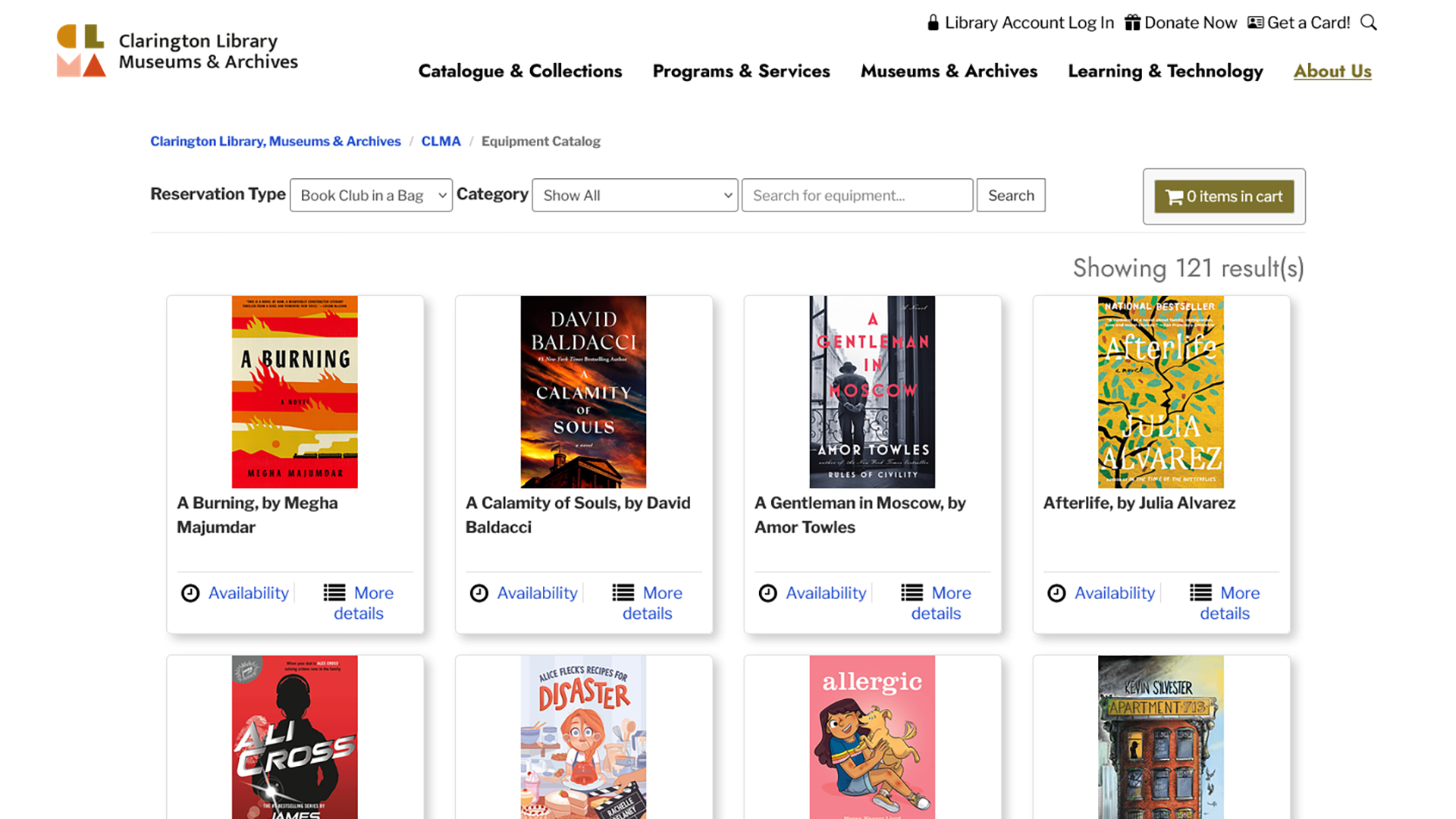The image size is (1456, 819).
Task: Open the Programs & Services menu
Action: point(742,71)
